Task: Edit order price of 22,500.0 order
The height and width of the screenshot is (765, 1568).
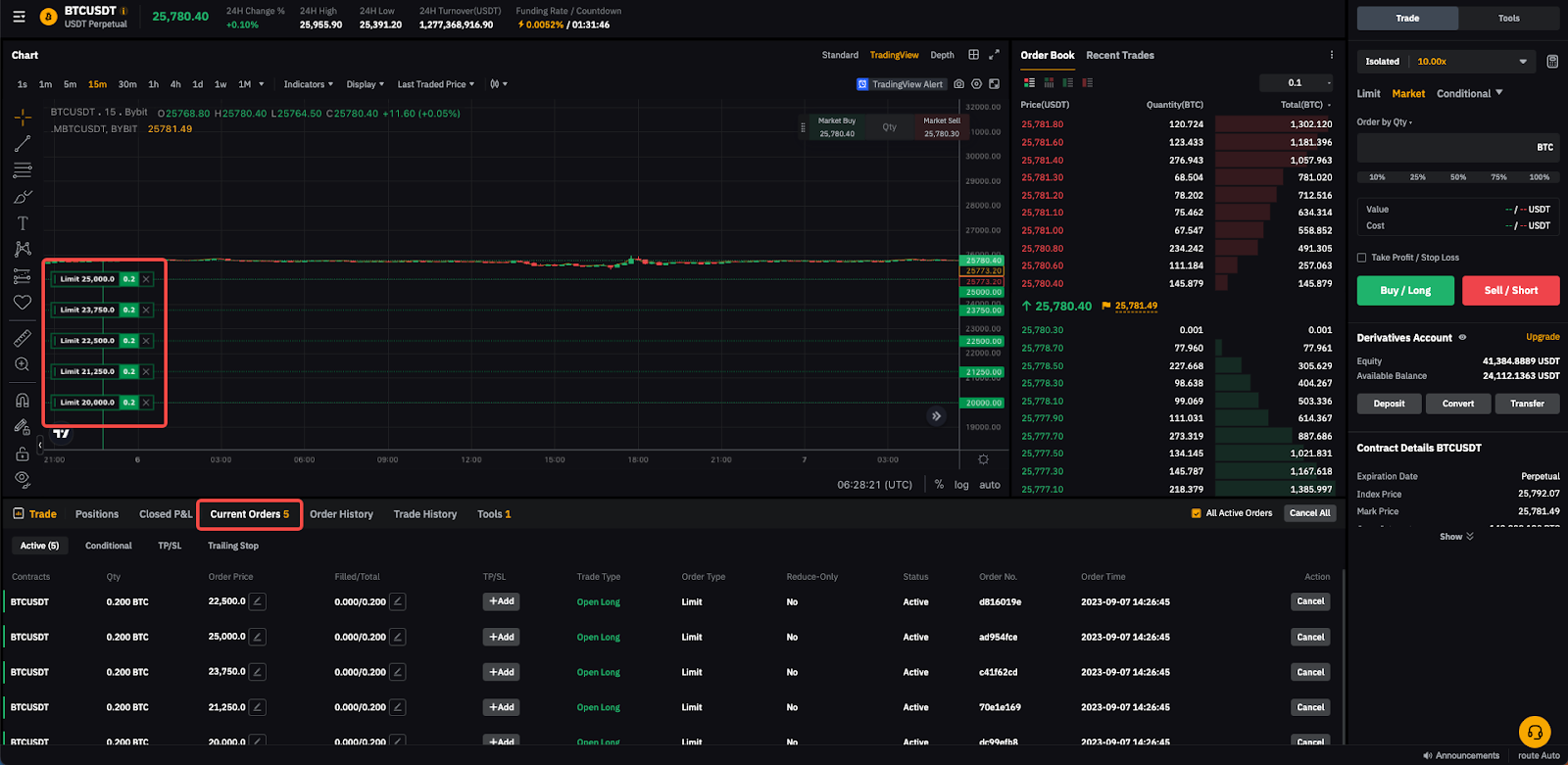Action: [x=258, y=601]
